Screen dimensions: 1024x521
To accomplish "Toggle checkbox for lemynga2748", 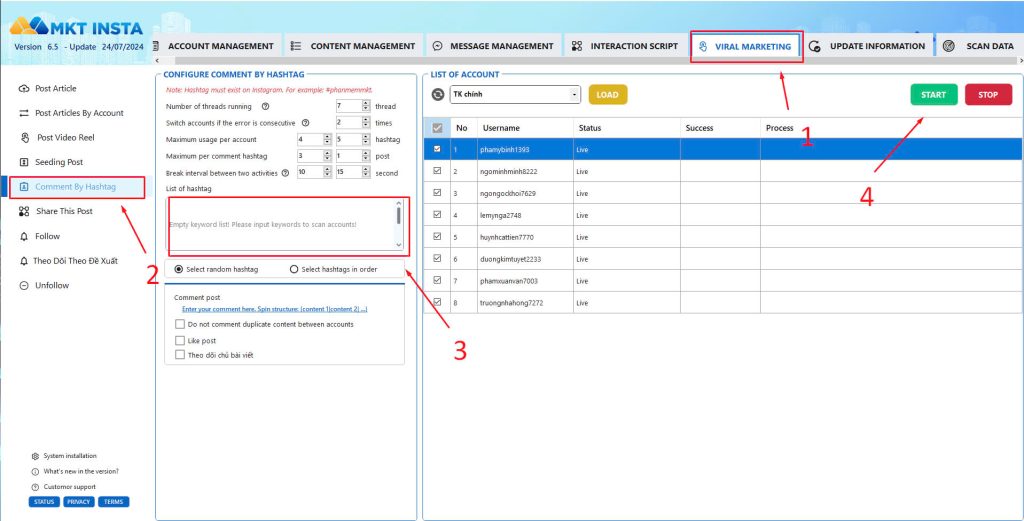I will click(438, 215).
